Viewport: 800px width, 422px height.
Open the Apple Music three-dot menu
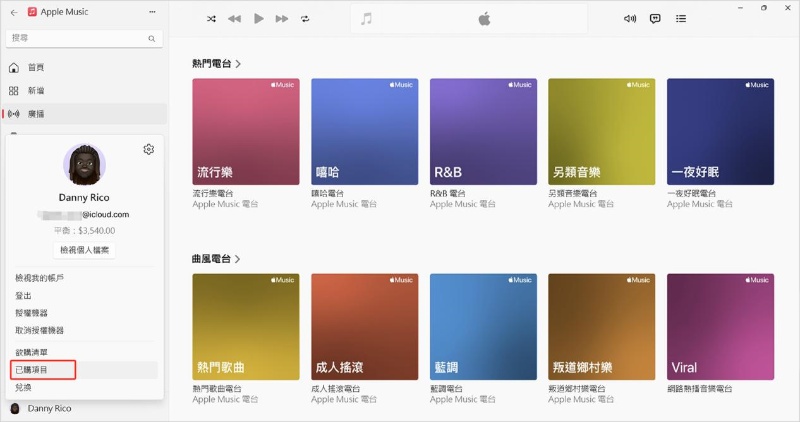click(151, 13)
